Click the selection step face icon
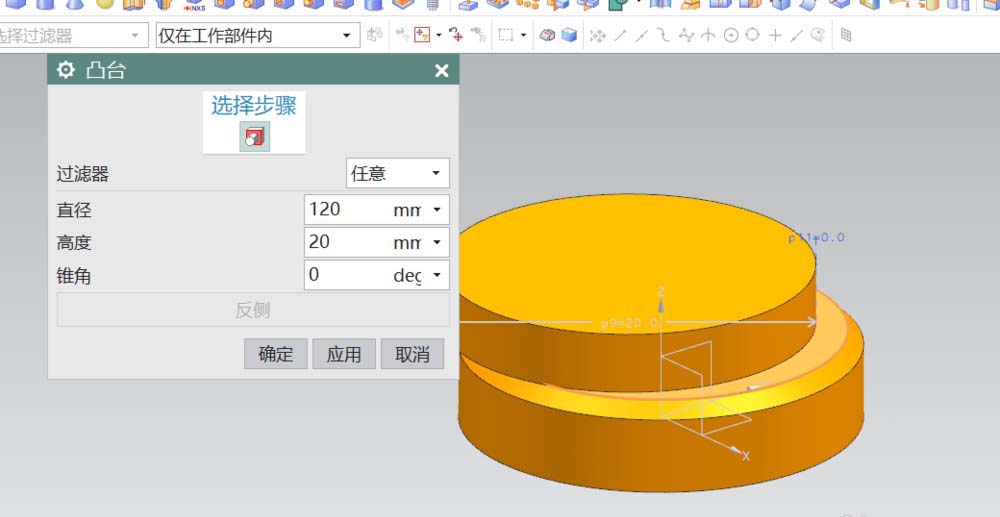 tap(254, 137)
